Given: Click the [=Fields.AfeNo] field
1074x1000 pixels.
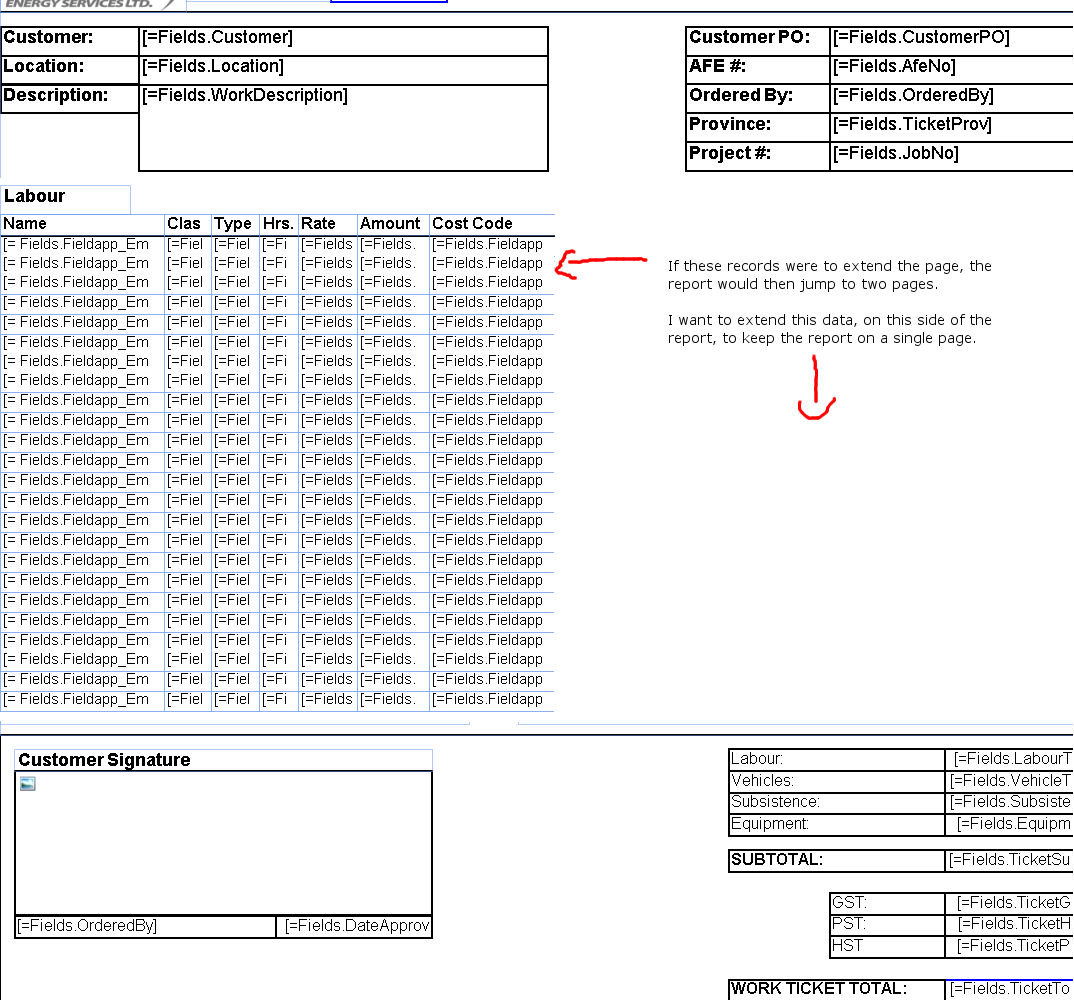Looking at the screenshot, I should click(951, 69).
